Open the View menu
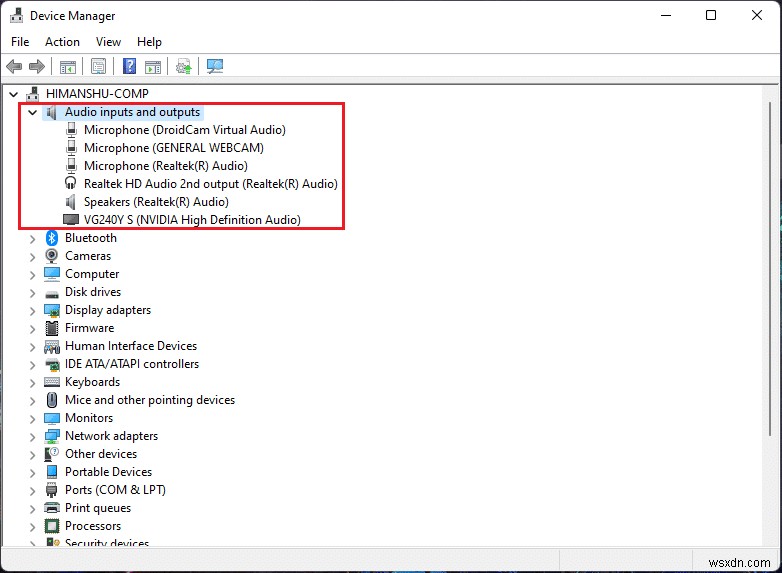The width and height of the screenshot is (782, 573). [108, 42]
